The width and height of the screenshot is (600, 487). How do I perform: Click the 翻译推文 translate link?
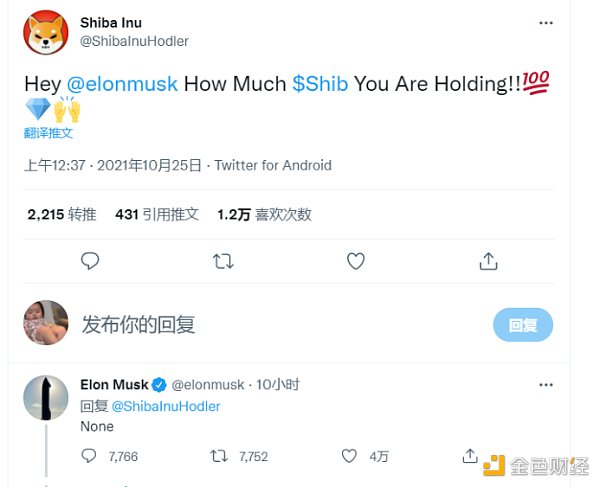coord(49,132)
